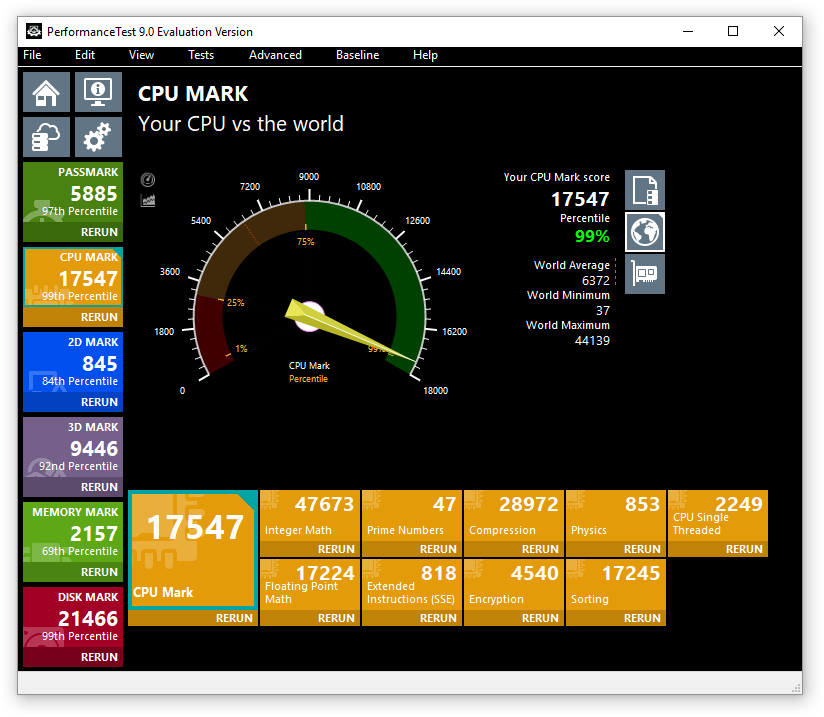This screenshot has height=717, width=824.
Task: Open the Edit menu
Action: point(85,55)
